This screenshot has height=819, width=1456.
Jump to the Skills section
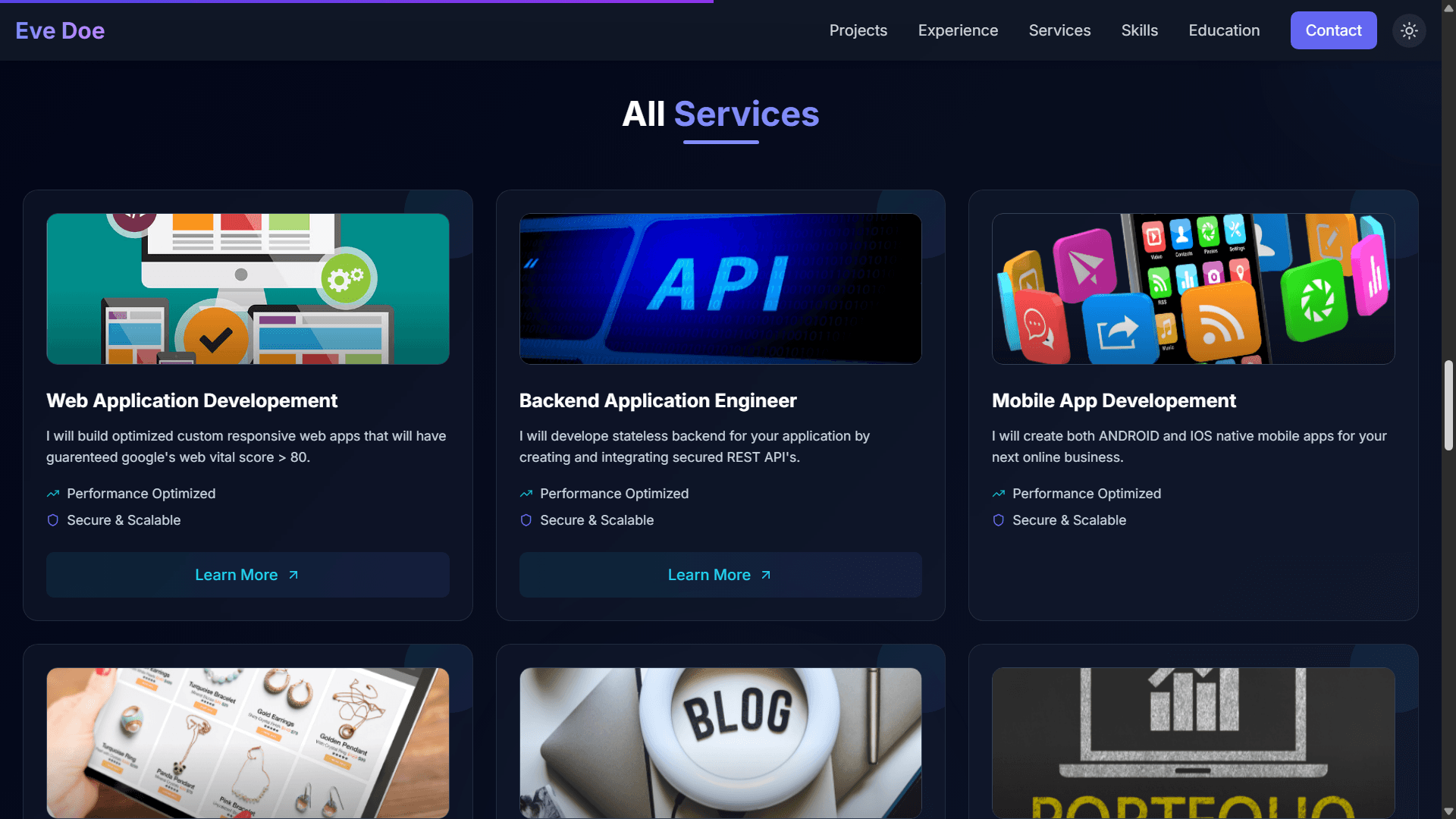[x=1139, y=30]
